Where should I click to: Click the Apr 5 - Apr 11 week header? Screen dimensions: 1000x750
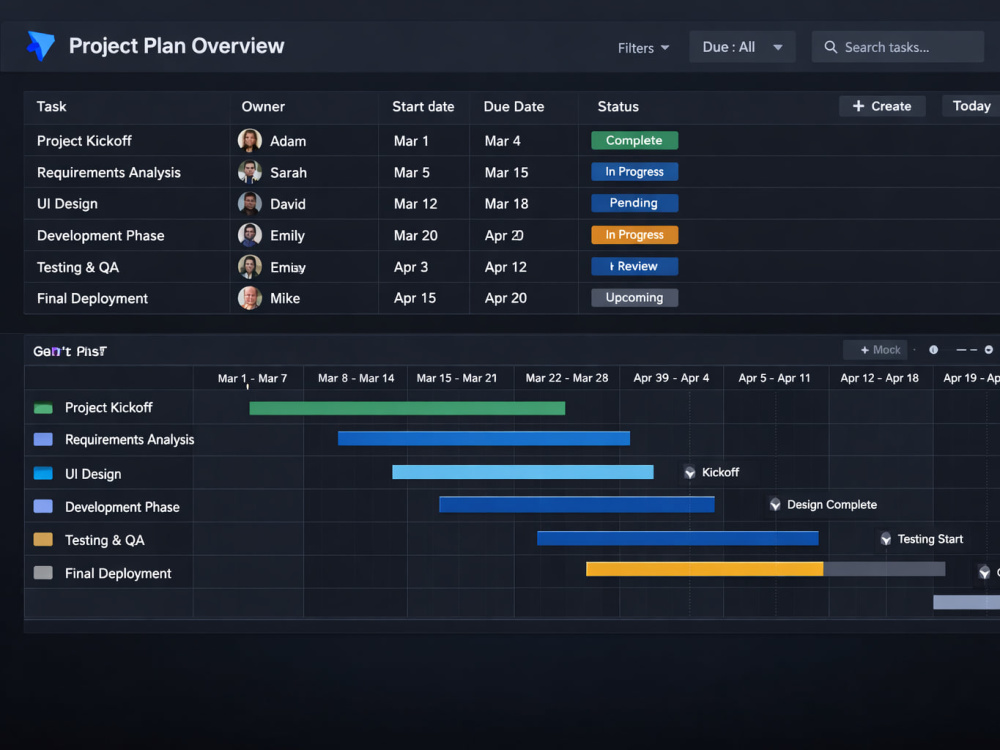[774, 378]
